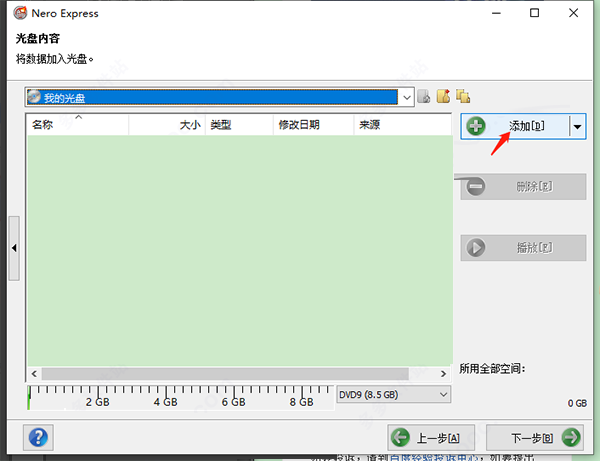Screen dimensions: 600x461
Task: Expand the left side panel arrow
Action: [x=14, y=248]
